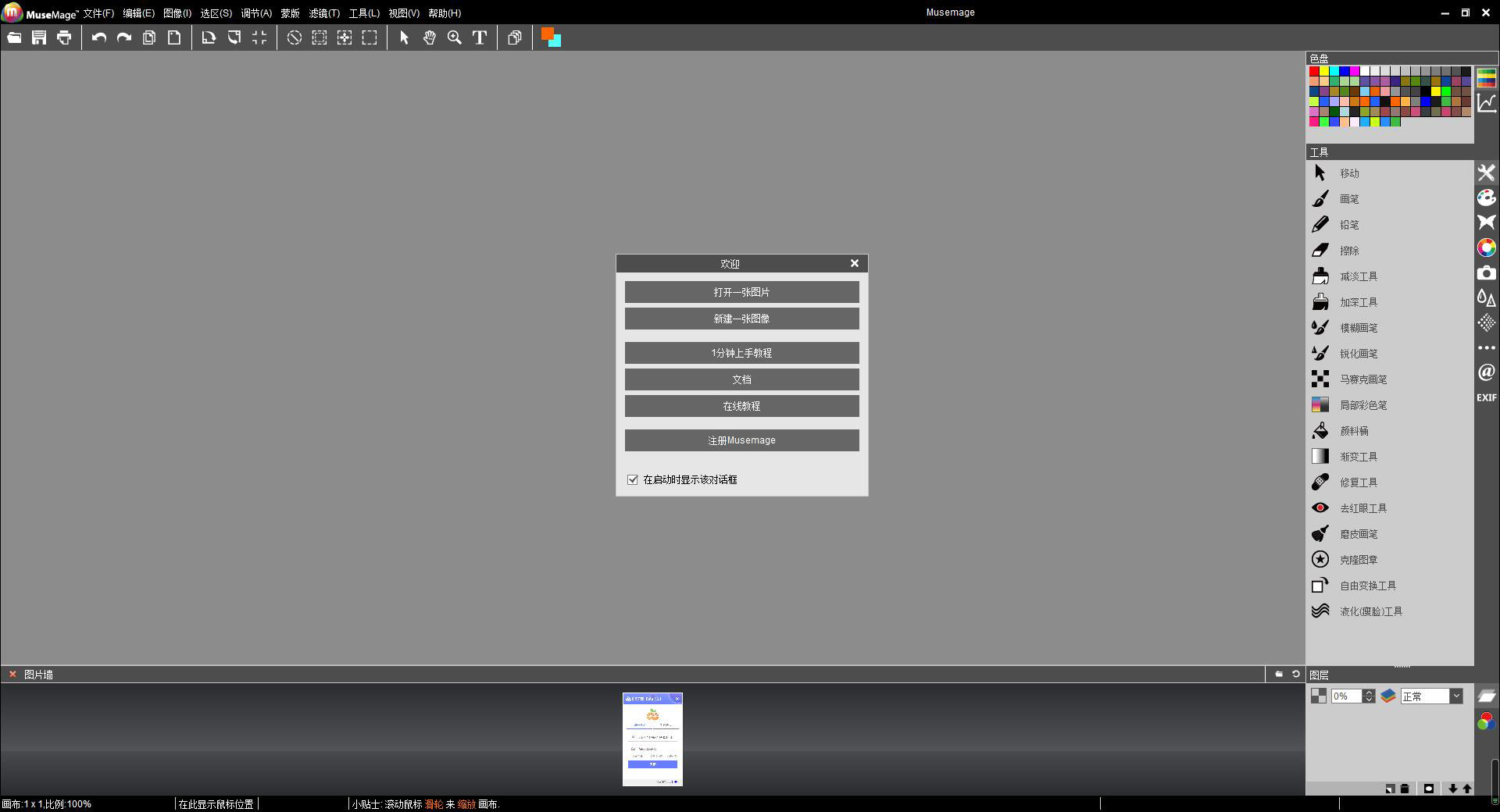Click the layer opacity 0% input field
This screenshot has width=1500, height=812.
click(1347, 696)
